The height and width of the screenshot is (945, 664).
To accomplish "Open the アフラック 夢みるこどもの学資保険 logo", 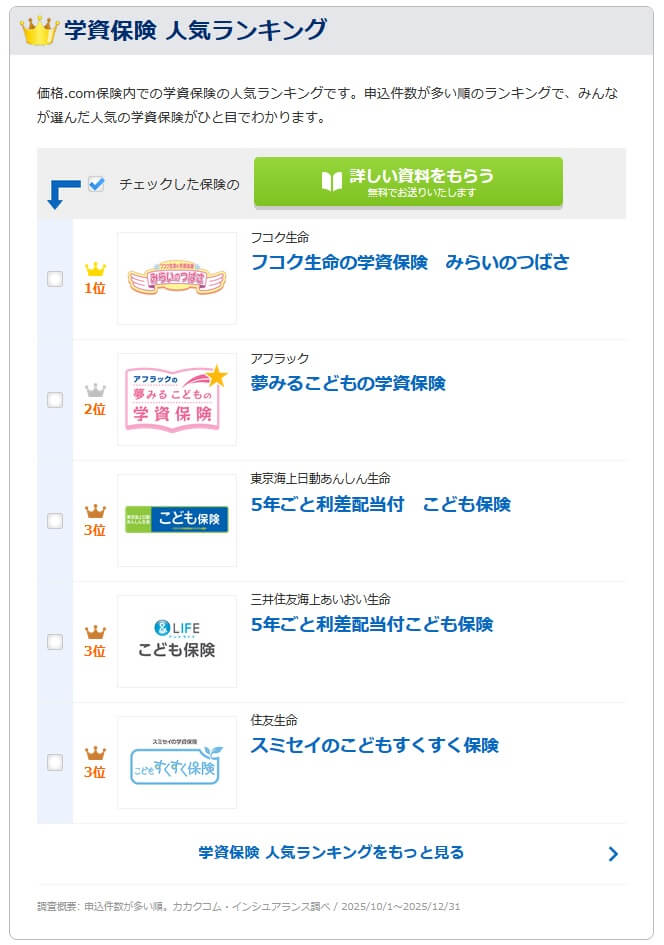I will pos(177,399).
